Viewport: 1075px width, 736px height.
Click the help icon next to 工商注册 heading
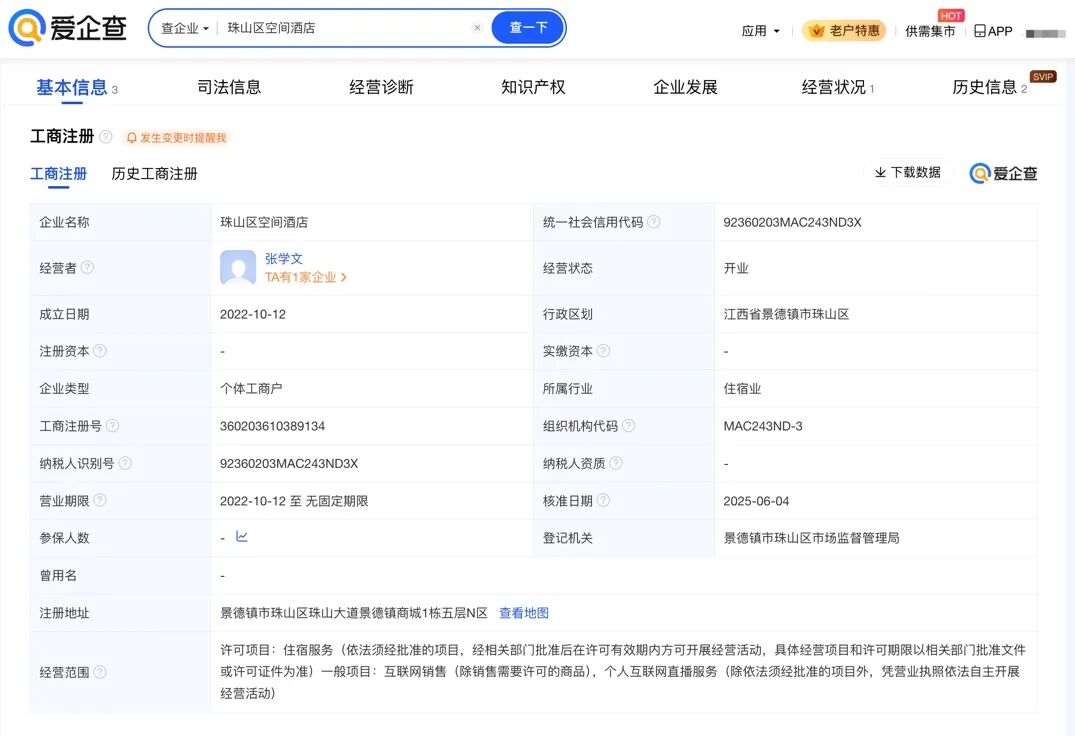coord(106,137)
